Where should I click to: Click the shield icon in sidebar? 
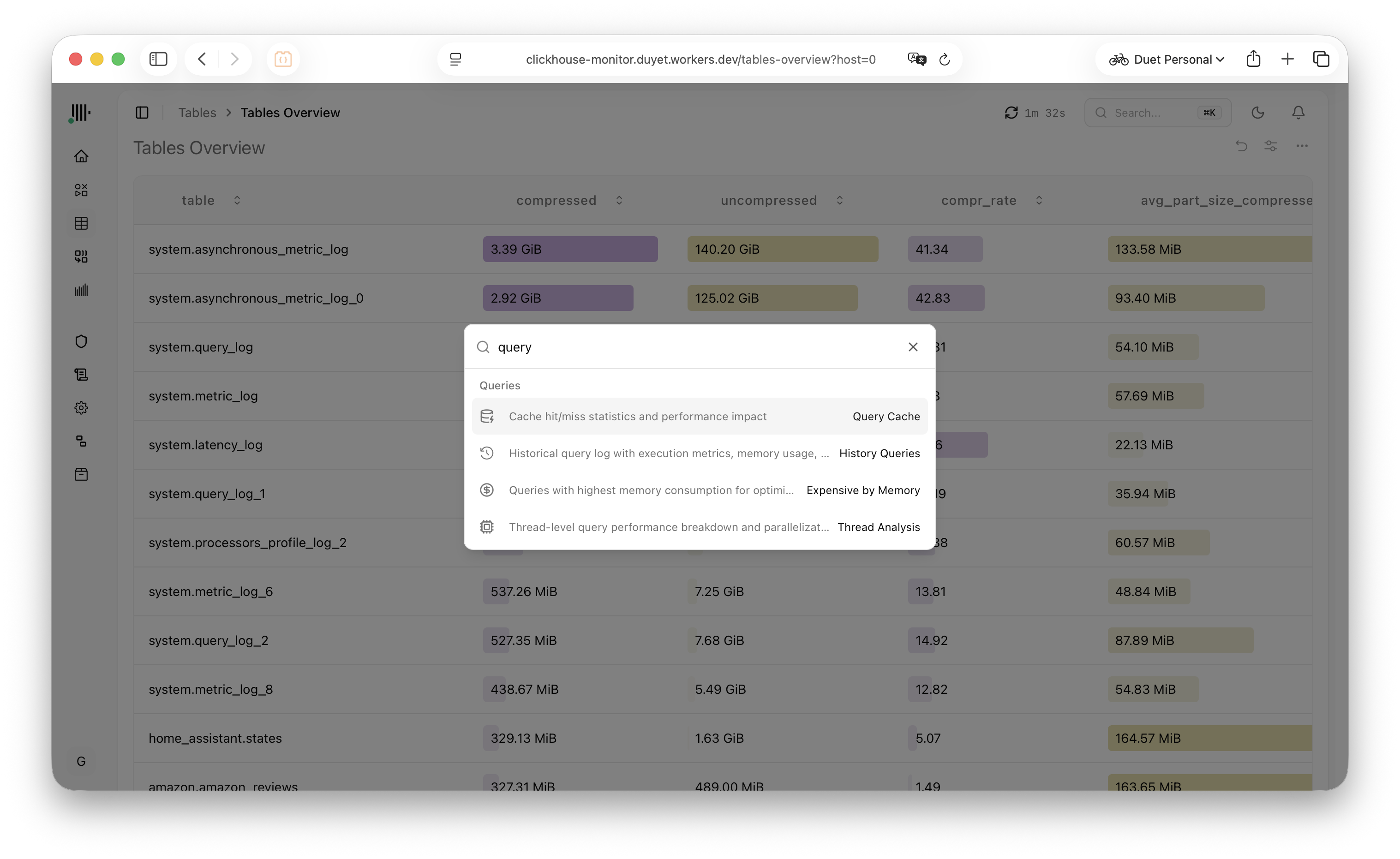pyautogui.click(x=81, y=341)
